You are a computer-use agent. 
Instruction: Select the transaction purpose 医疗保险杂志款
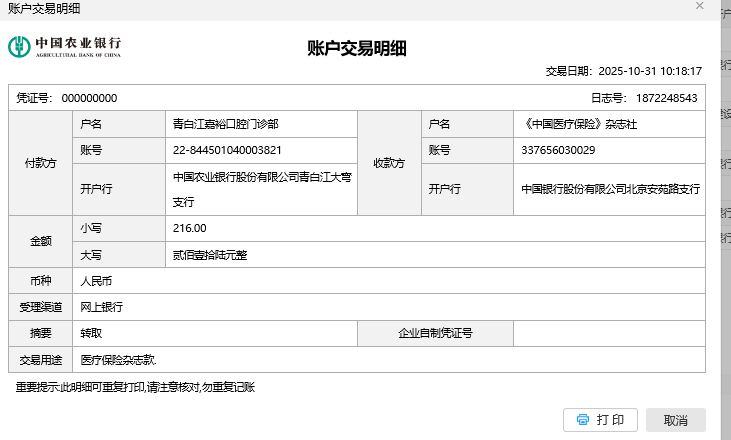point(119,359)
